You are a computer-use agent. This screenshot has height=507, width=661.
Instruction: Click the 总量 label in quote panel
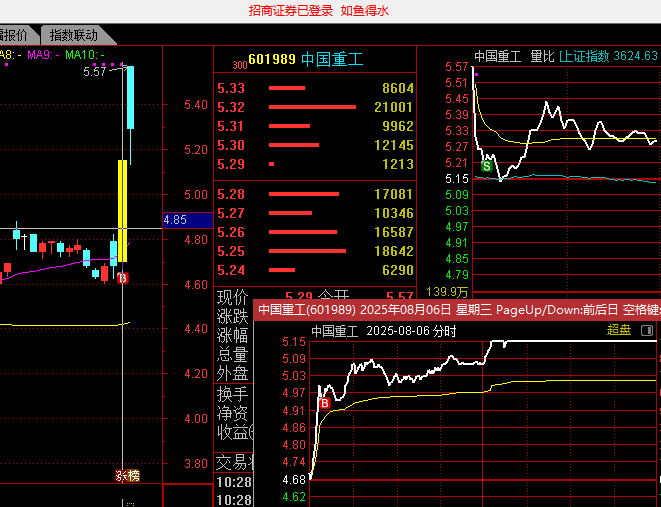click(x=232, y=354)
